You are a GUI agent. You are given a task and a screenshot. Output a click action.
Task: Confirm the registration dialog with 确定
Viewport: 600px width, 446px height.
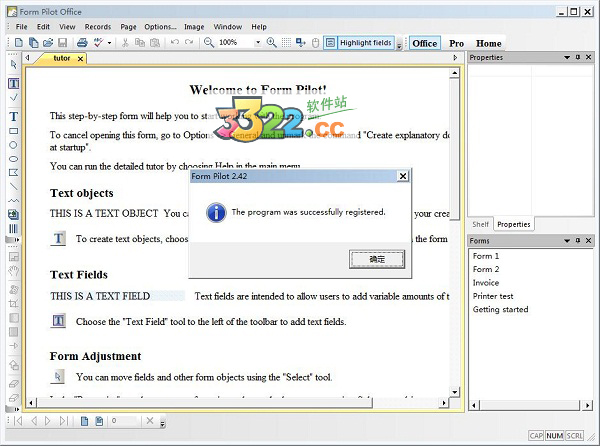377,259
